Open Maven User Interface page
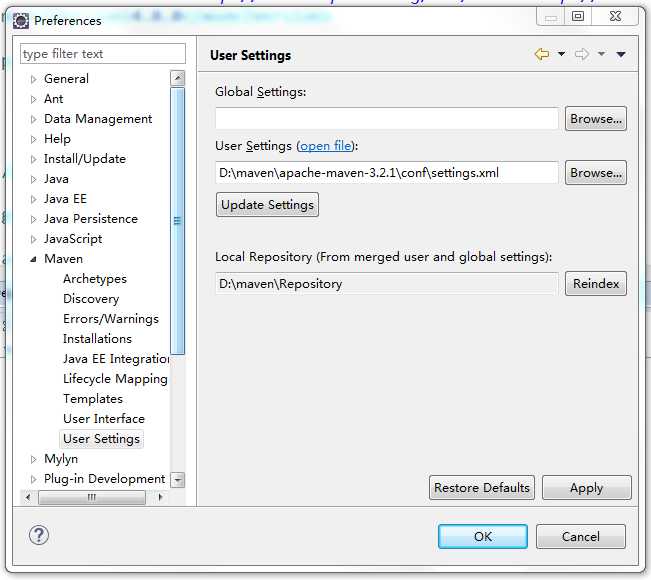The width and height of the screenshot is (651, 580). [104, 419]
